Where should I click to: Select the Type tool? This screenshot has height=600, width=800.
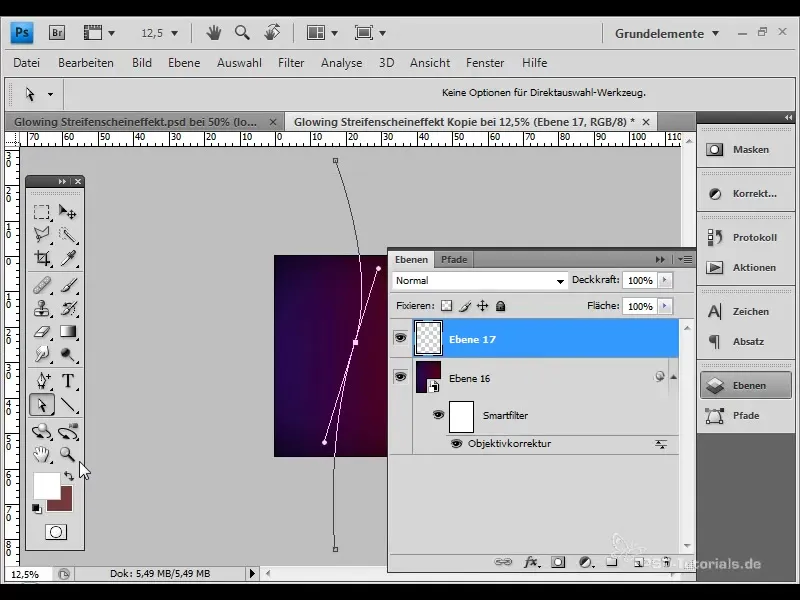[67, 381]
